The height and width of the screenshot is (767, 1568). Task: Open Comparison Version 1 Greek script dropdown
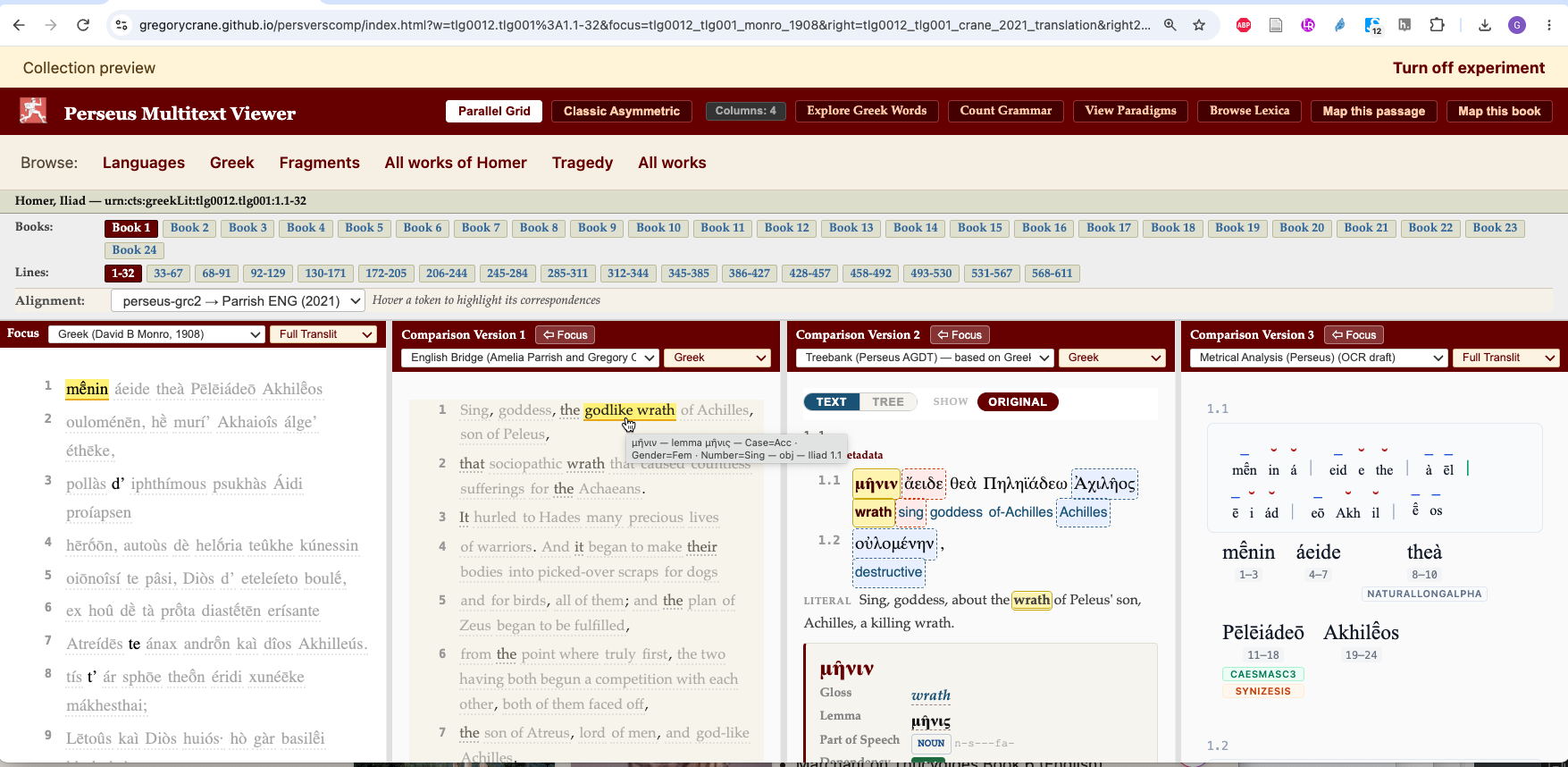[717, 358]
